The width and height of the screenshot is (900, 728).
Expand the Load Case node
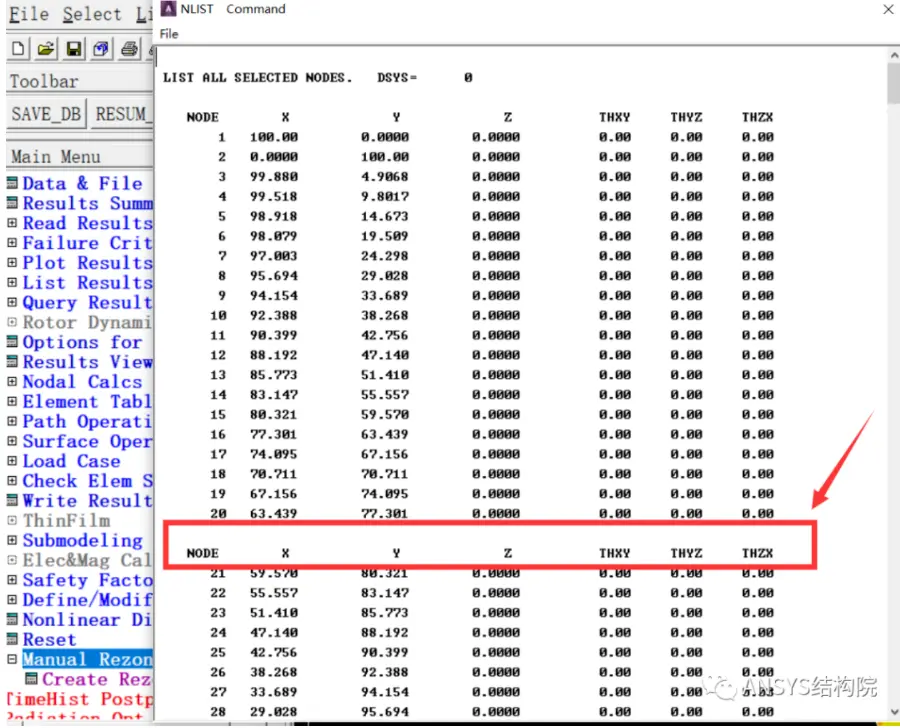(x=12, y=460)
